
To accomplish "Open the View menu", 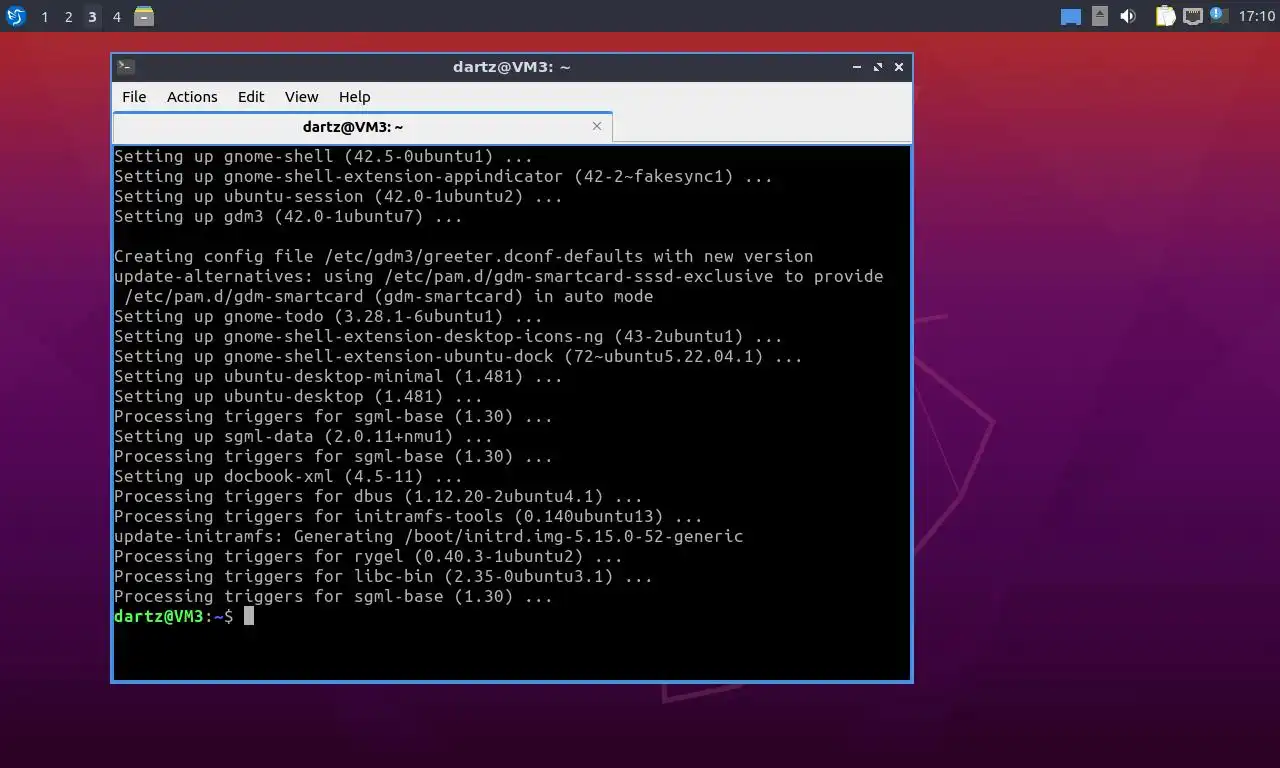I will click(x=301, y=97).
